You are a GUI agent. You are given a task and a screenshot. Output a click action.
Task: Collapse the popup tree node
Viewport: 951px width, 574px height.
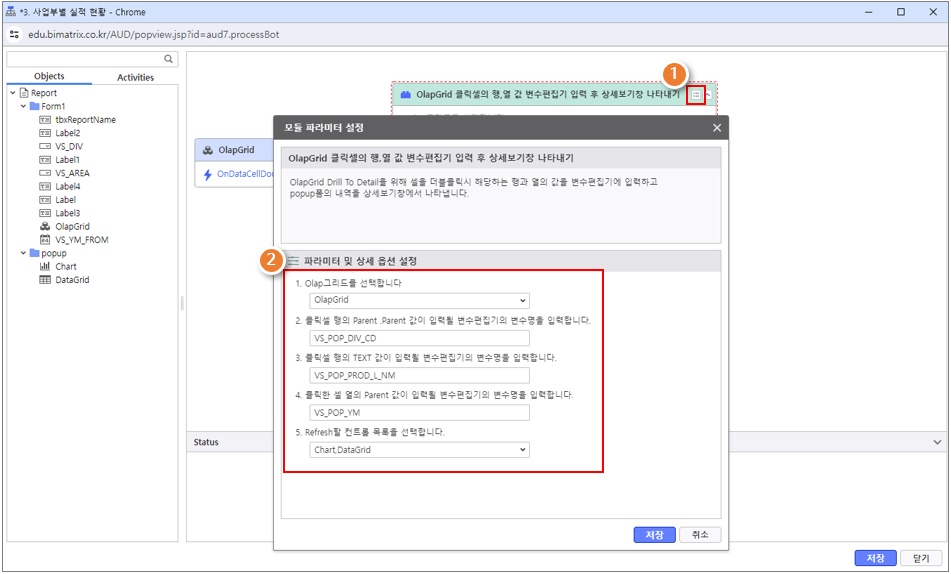tap(23, 253)
